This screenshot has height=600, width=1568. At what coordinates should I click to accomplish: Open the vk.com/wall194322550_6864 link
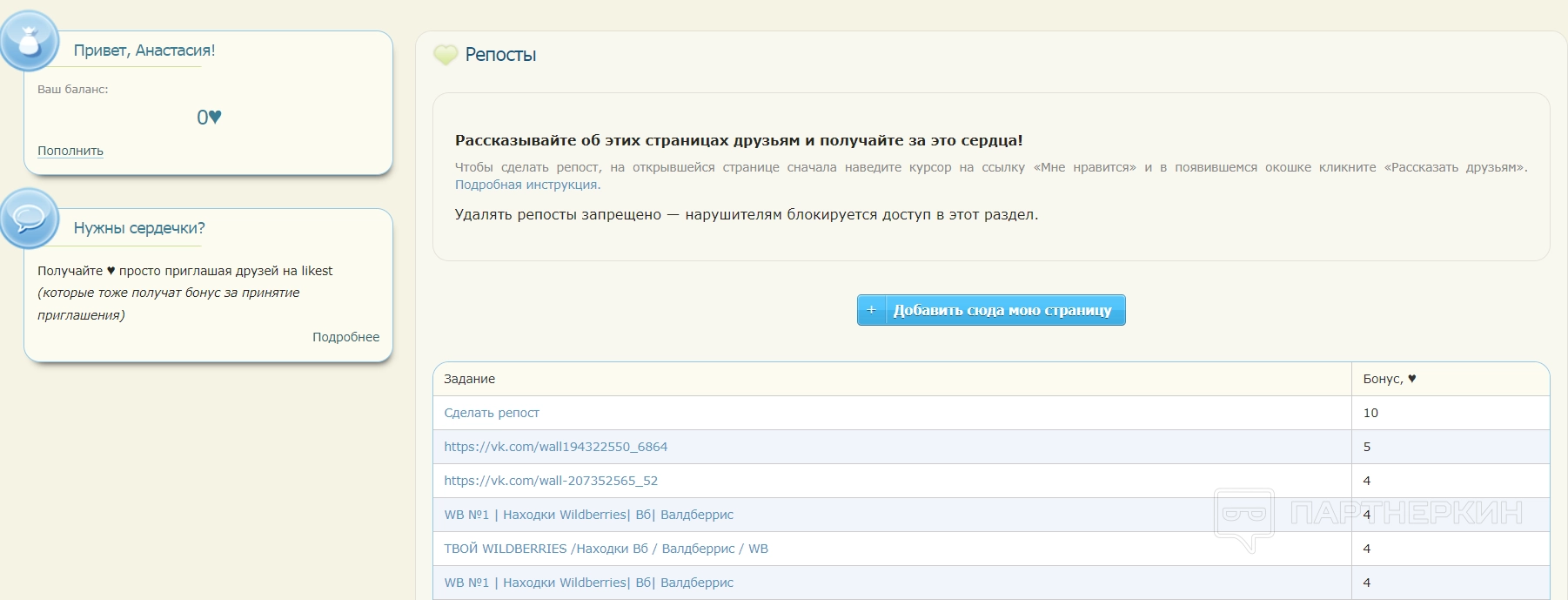pyautogui.click(x=555, y=447)
